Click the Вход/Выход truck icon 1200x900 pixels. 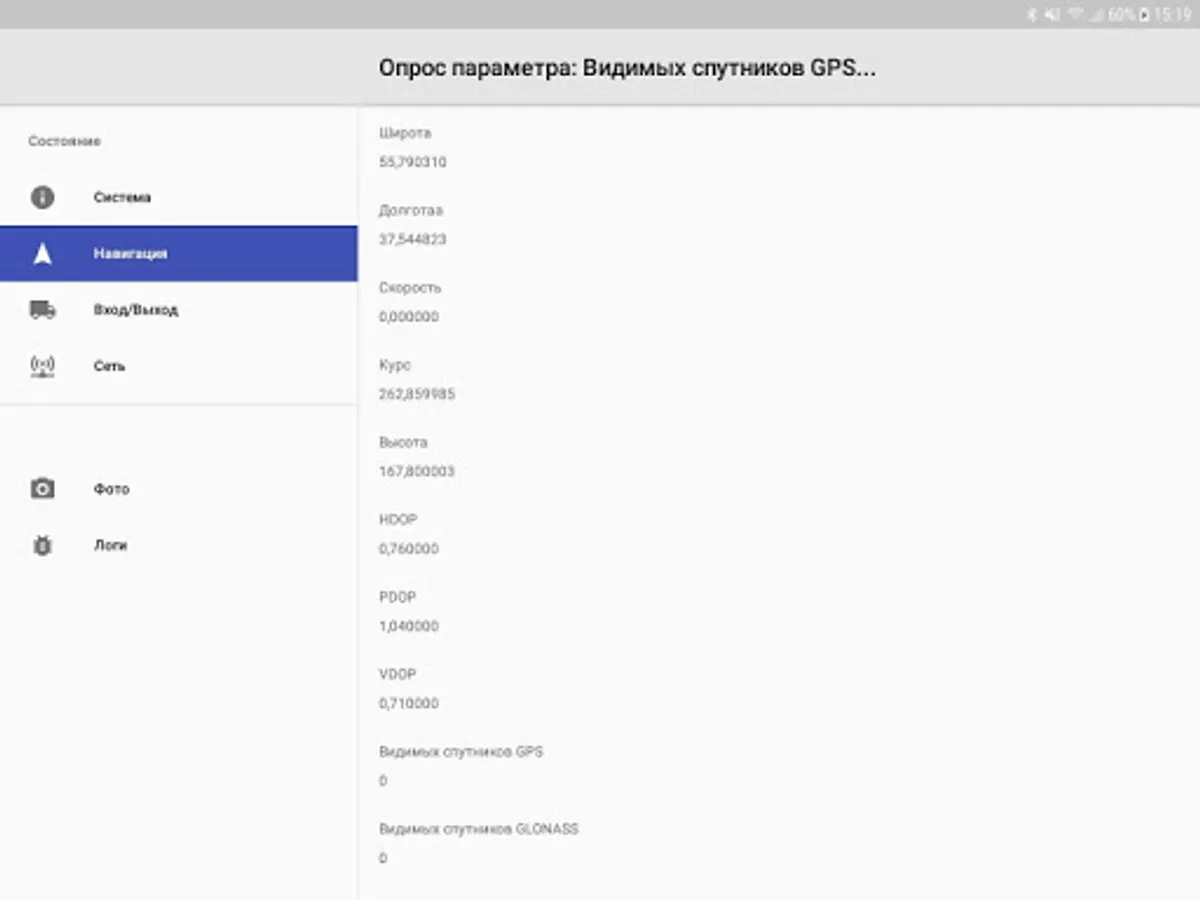pyautogui.click(x=42, y=310)
